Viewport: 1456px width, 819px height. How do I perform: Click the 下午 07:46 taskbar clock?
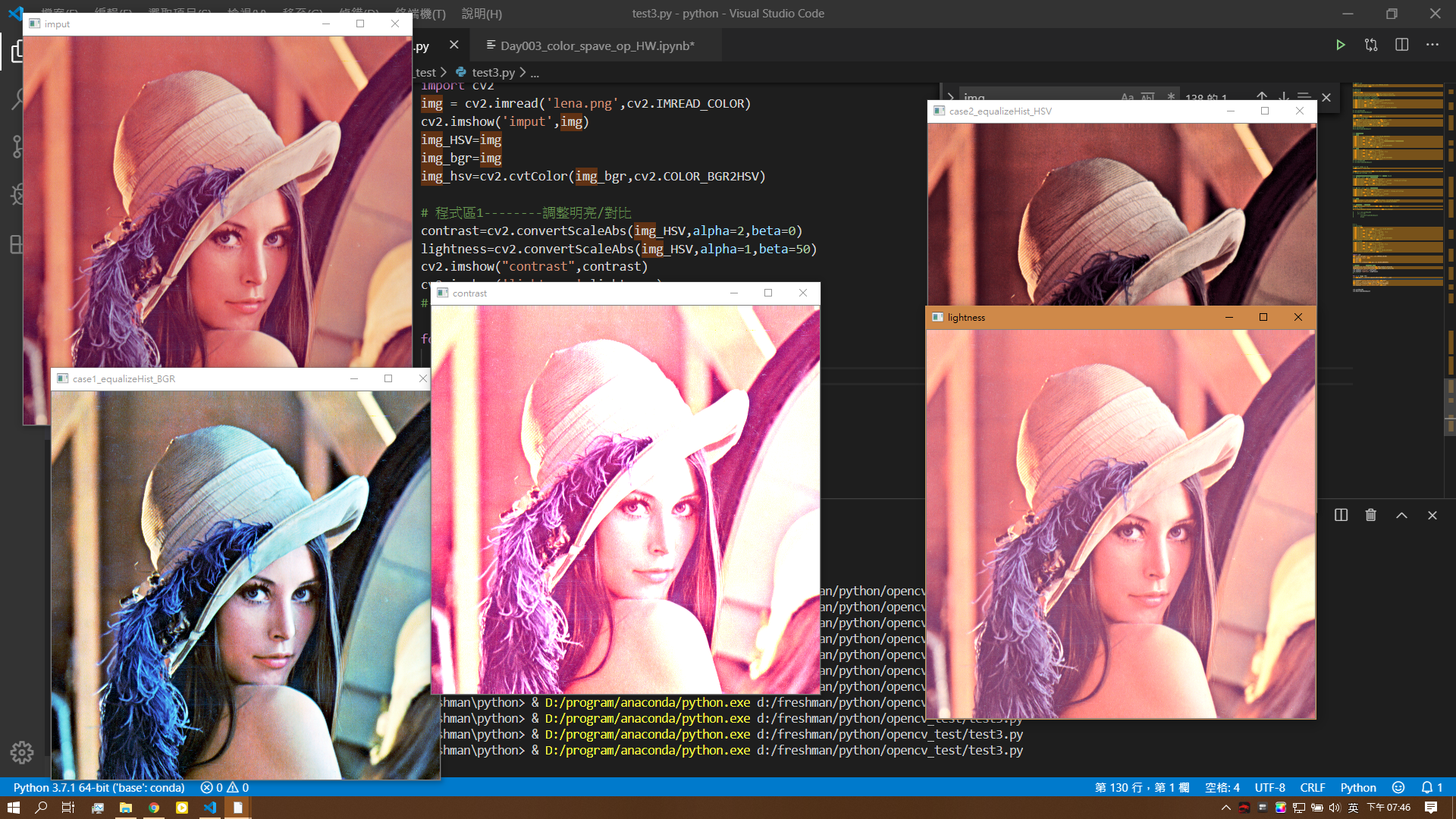pyautogui.click(x=1389, y=808)
